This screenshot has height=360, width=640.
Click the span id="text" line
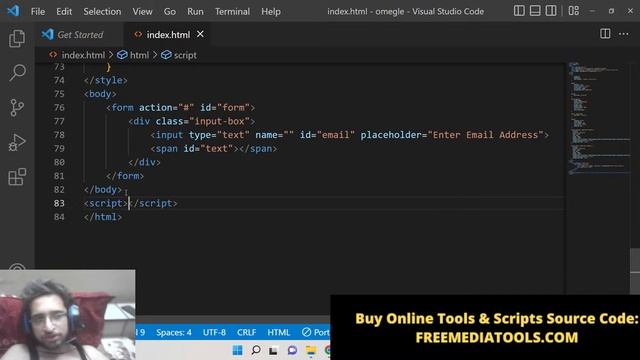(213, 149)
